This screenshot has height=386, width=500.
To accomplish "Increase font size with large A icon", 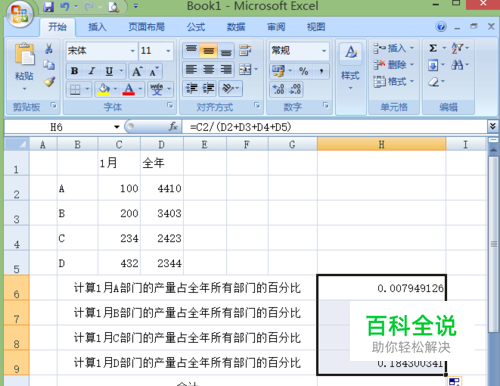I will [137, 71].
